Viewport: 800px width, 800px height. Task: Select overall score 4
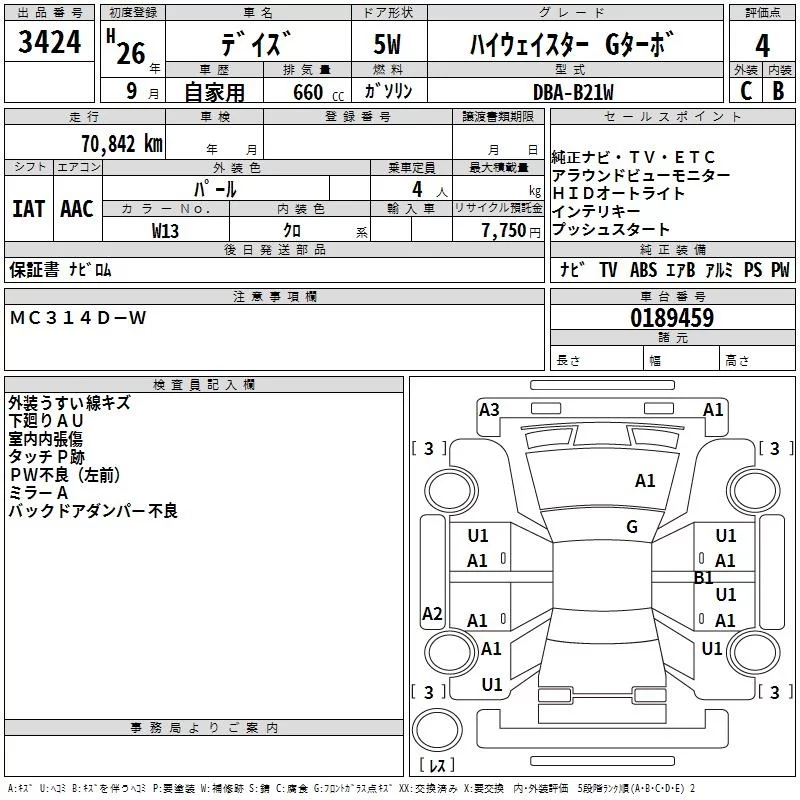762,46
